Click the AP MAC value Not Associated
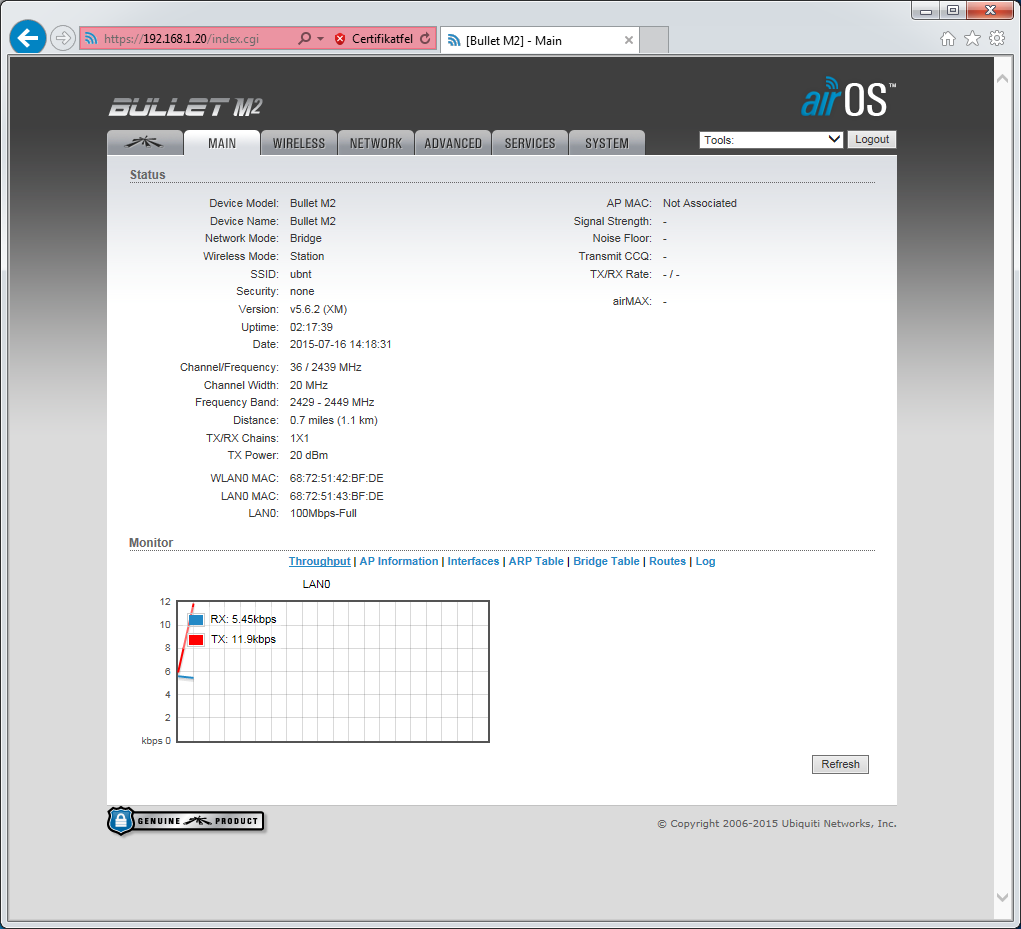 (700, 203)
